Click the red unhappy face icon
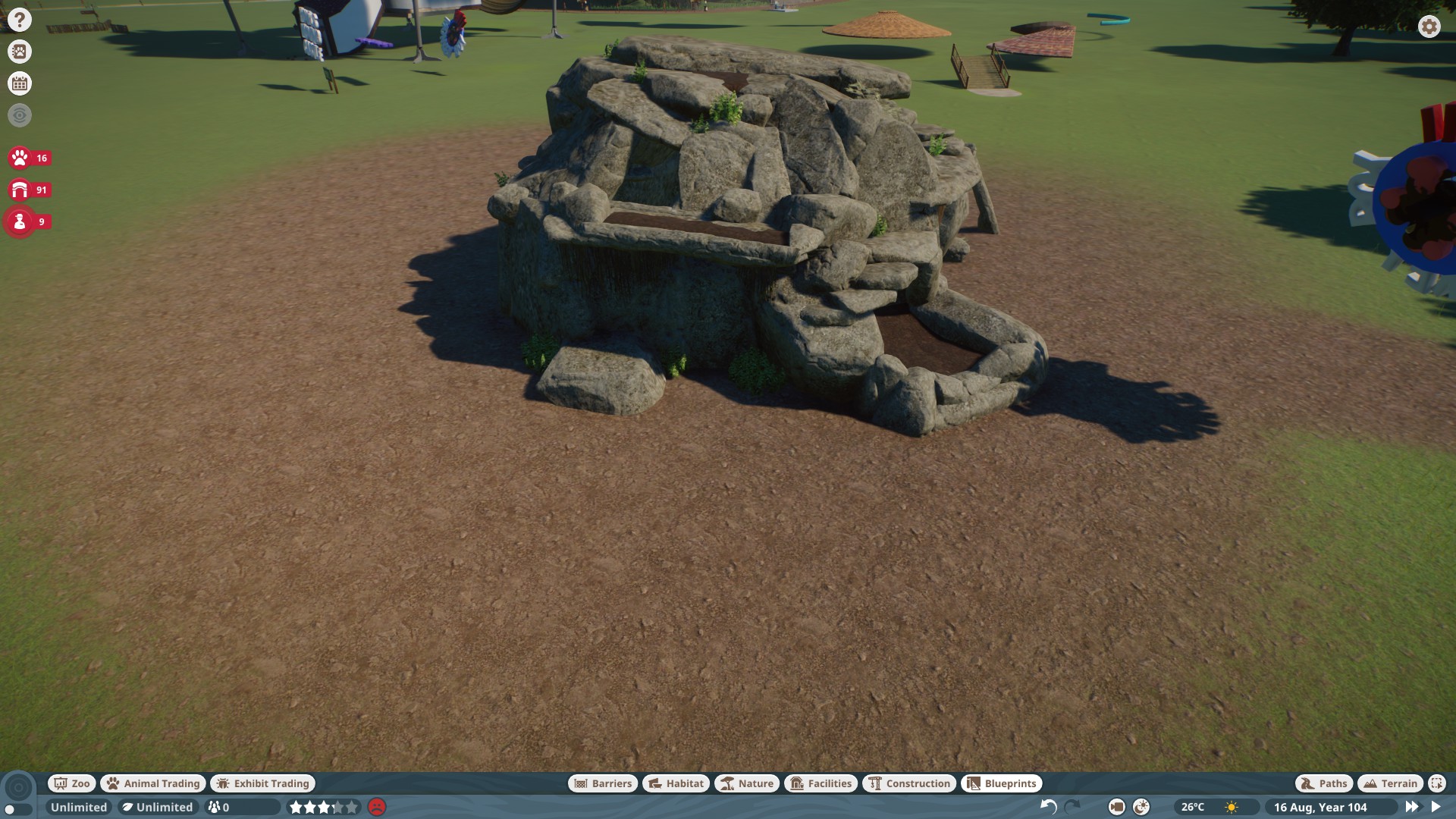 click(x=377, y=807)
